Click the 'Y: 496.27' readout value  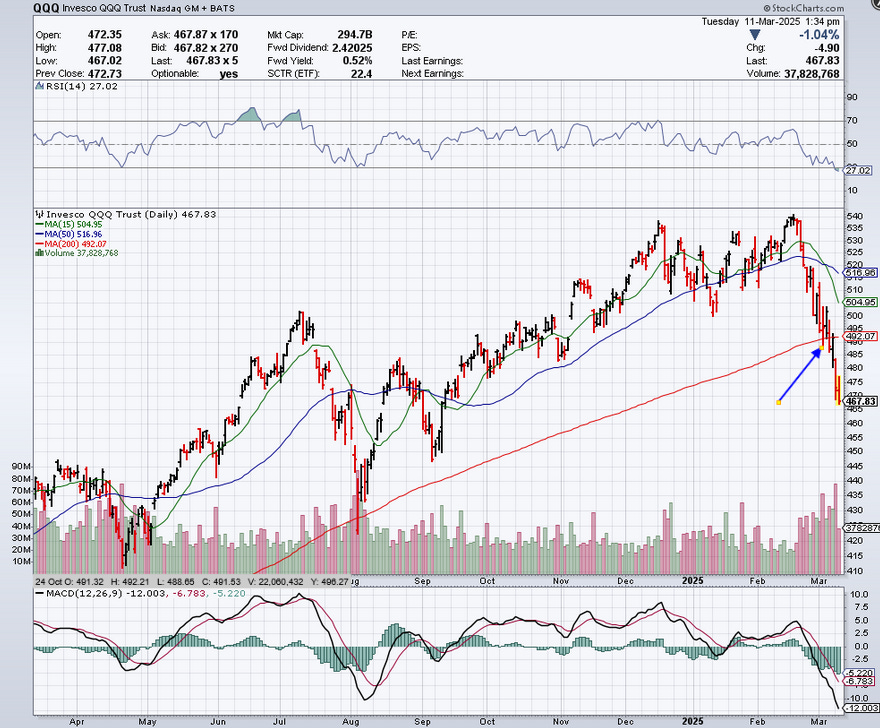(x=329, y=582)
